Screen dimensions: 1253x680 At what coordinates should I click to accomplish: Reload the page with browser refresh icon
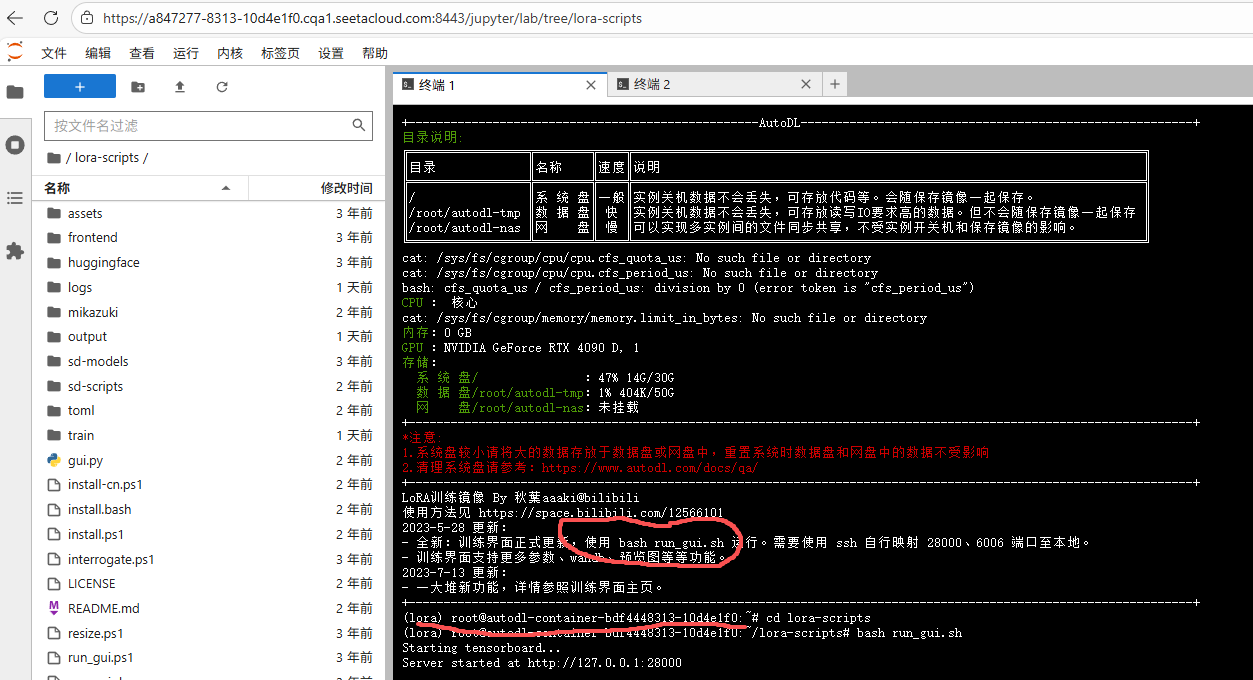50,18
